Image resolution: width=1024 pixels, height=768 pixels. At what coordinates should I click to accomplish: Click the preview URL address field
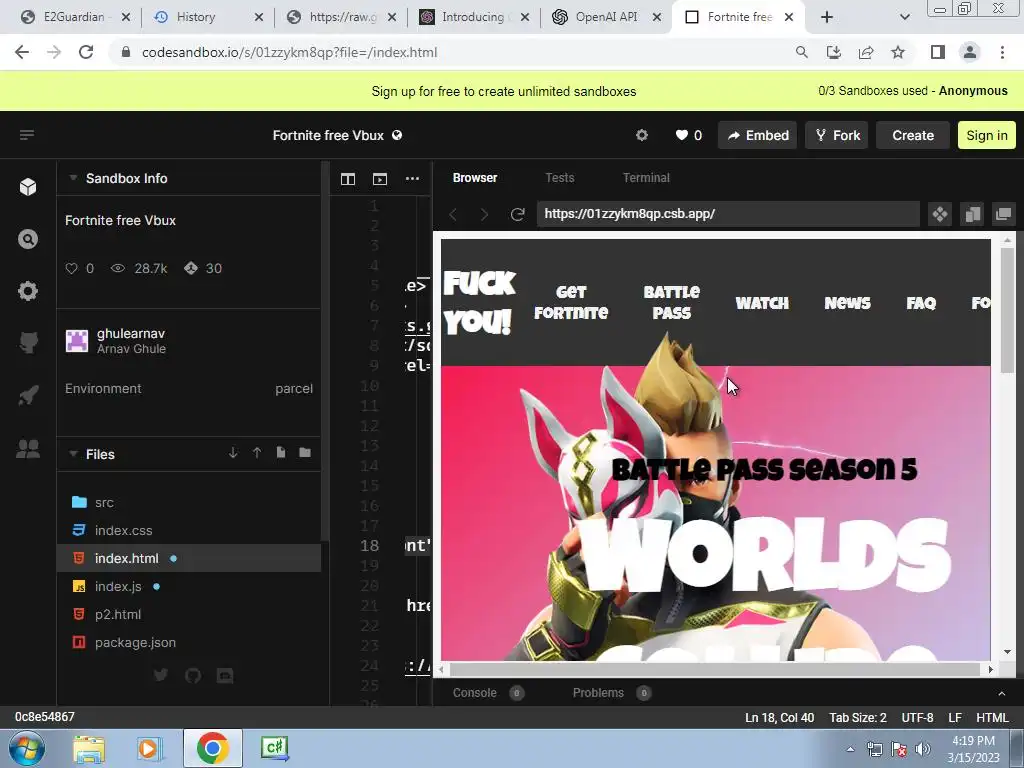728,214
